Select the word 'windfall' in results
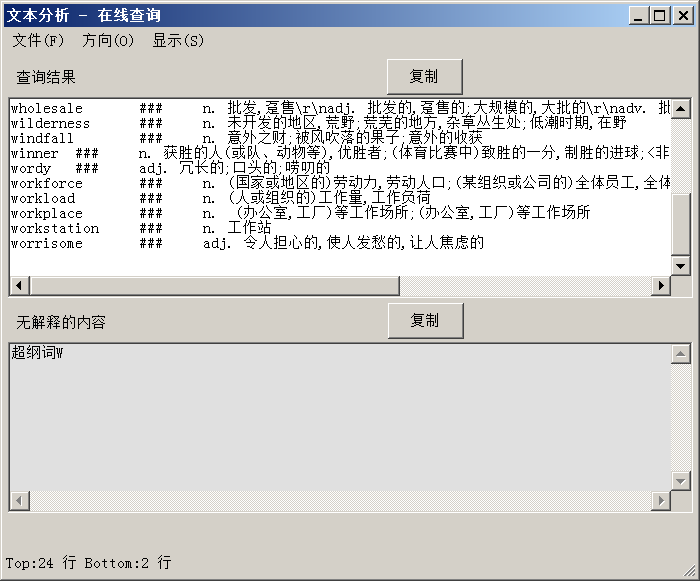 tap(42, 138)
